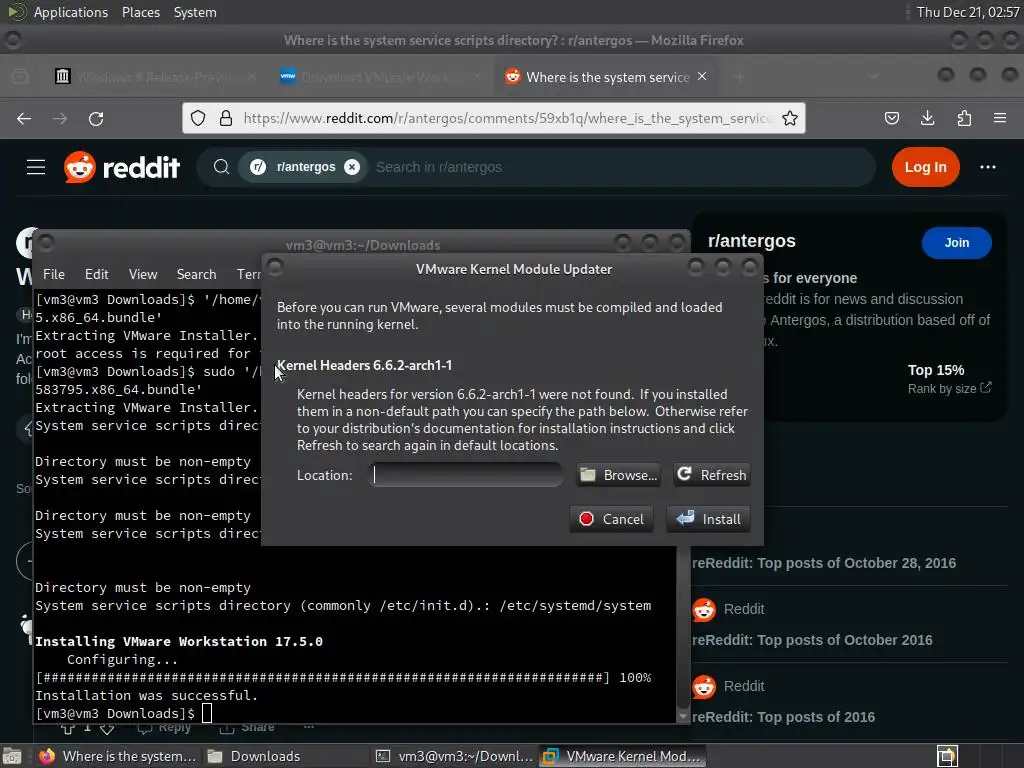Open the Rank by size link
Viewport: 1024px width, 768px height.
949,389
